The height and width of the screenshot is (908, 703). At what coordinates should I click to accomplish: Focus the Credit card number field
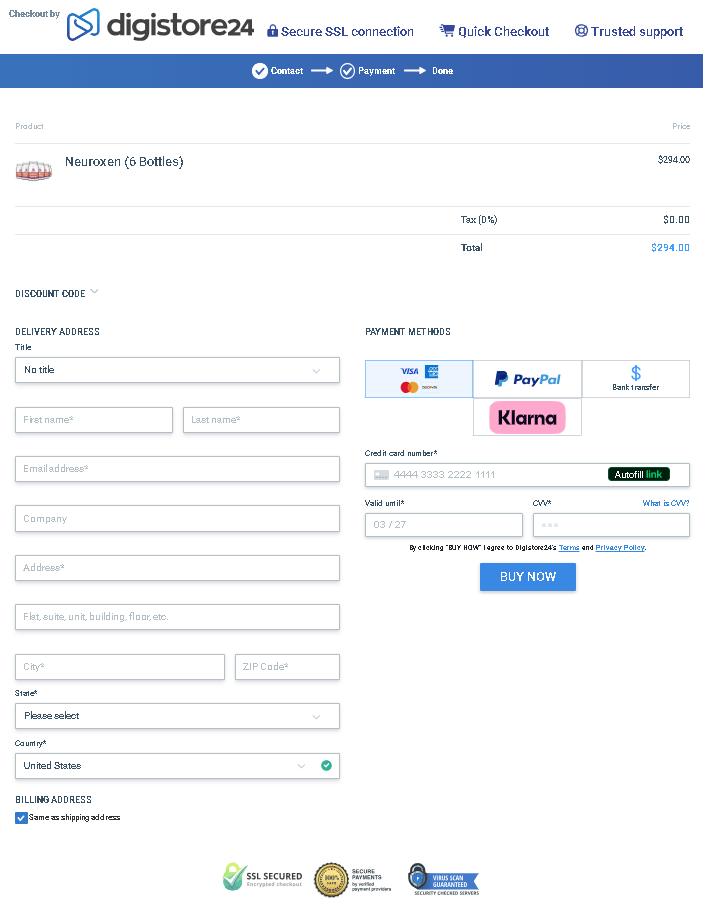pyautogui.click(x=528, y=475)
